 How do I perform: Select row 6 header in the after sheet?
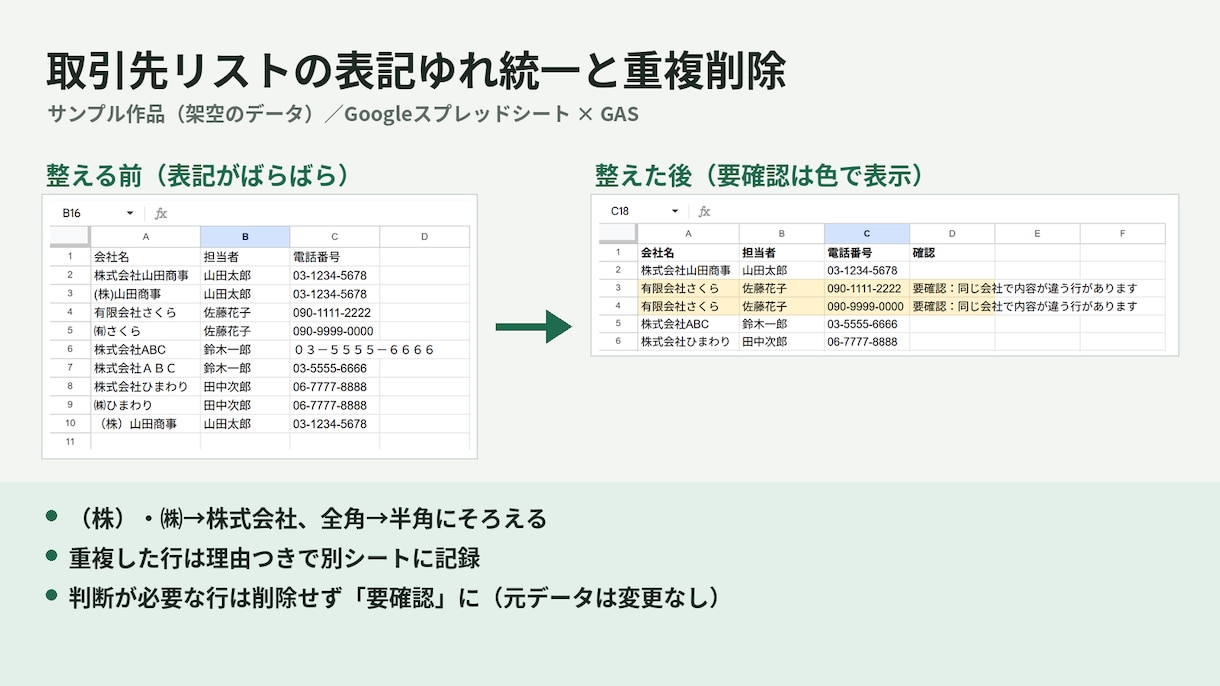618,342
